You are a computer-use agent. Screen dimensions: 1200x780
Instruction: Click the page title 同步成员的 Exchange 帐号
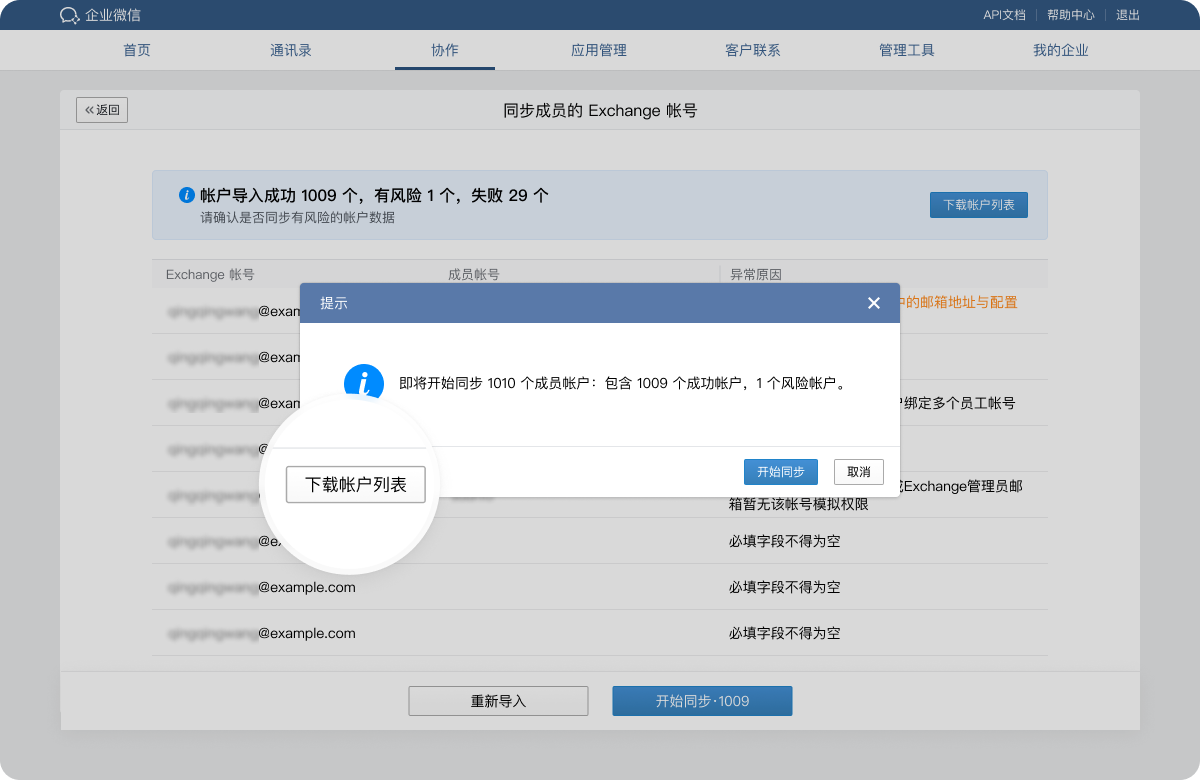tap(600, 110)
